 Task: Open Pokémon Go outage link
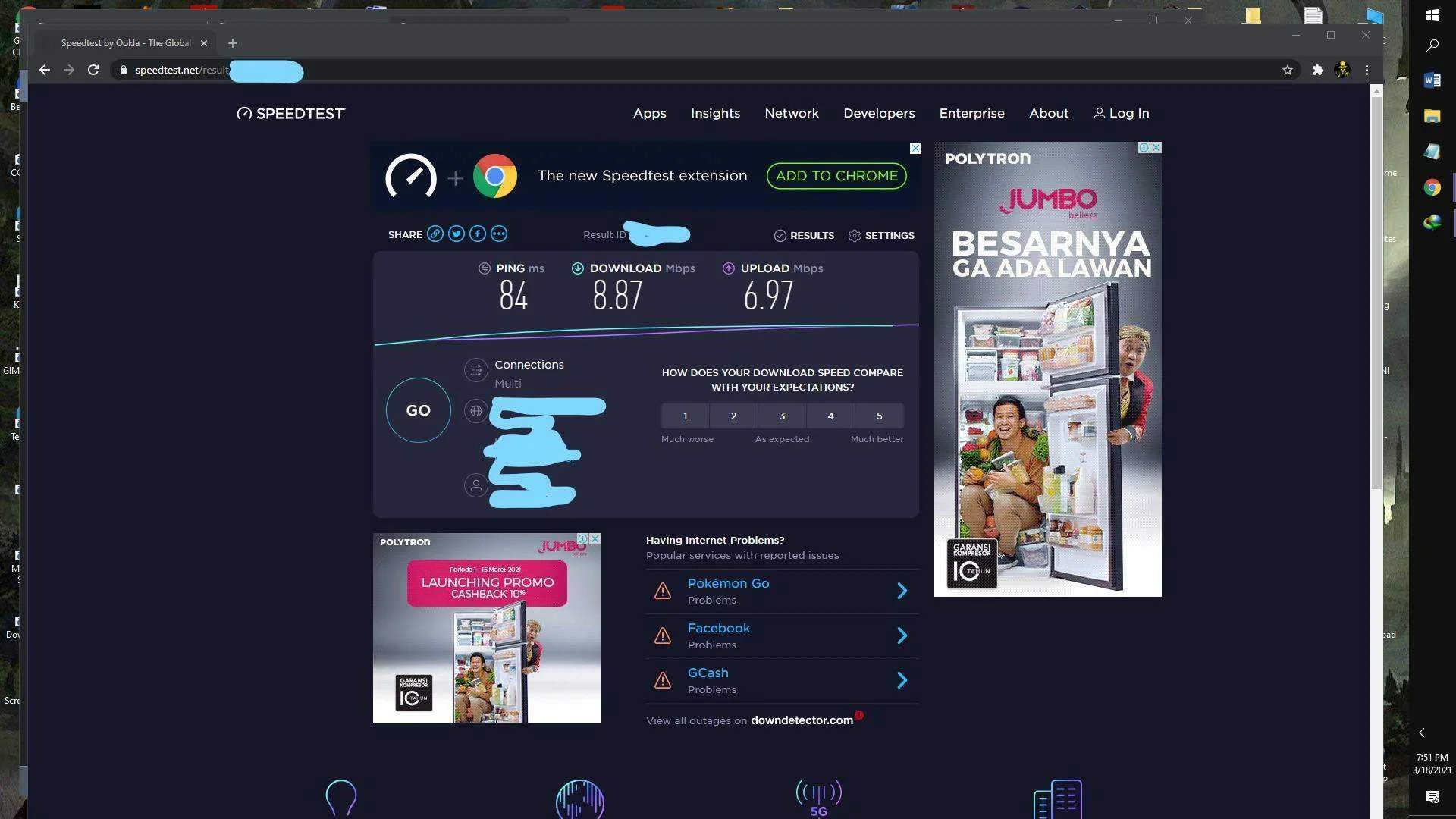click(728, 583)
